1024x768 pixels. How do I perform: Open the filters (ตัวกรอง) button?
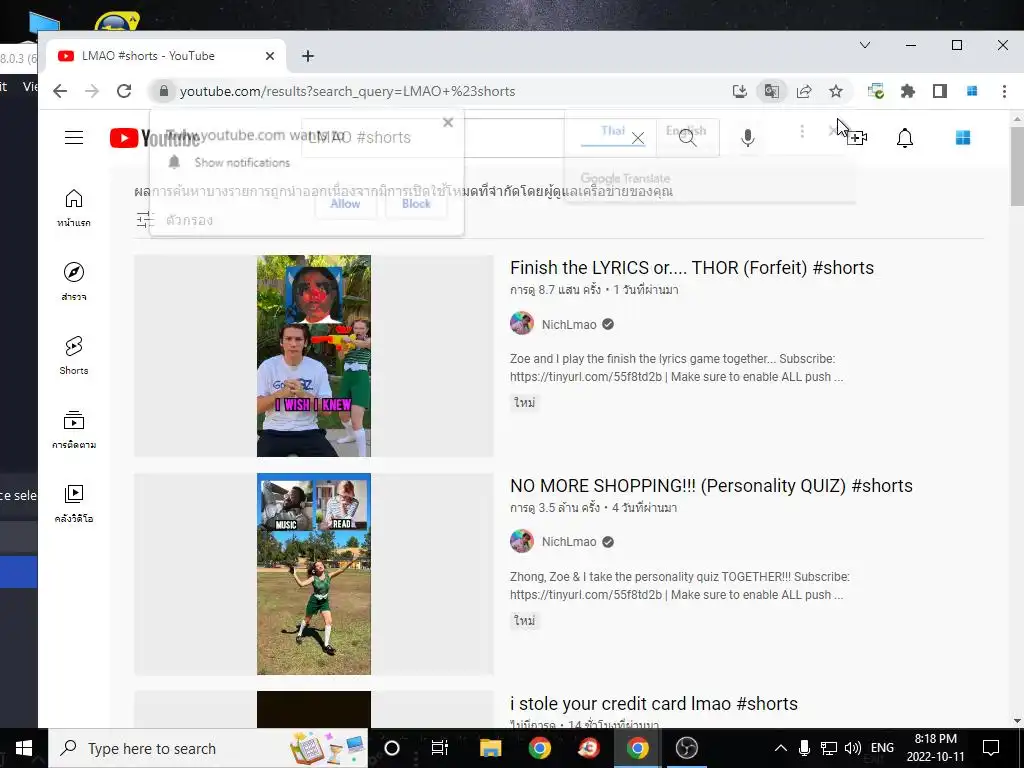tap(174, 220)
